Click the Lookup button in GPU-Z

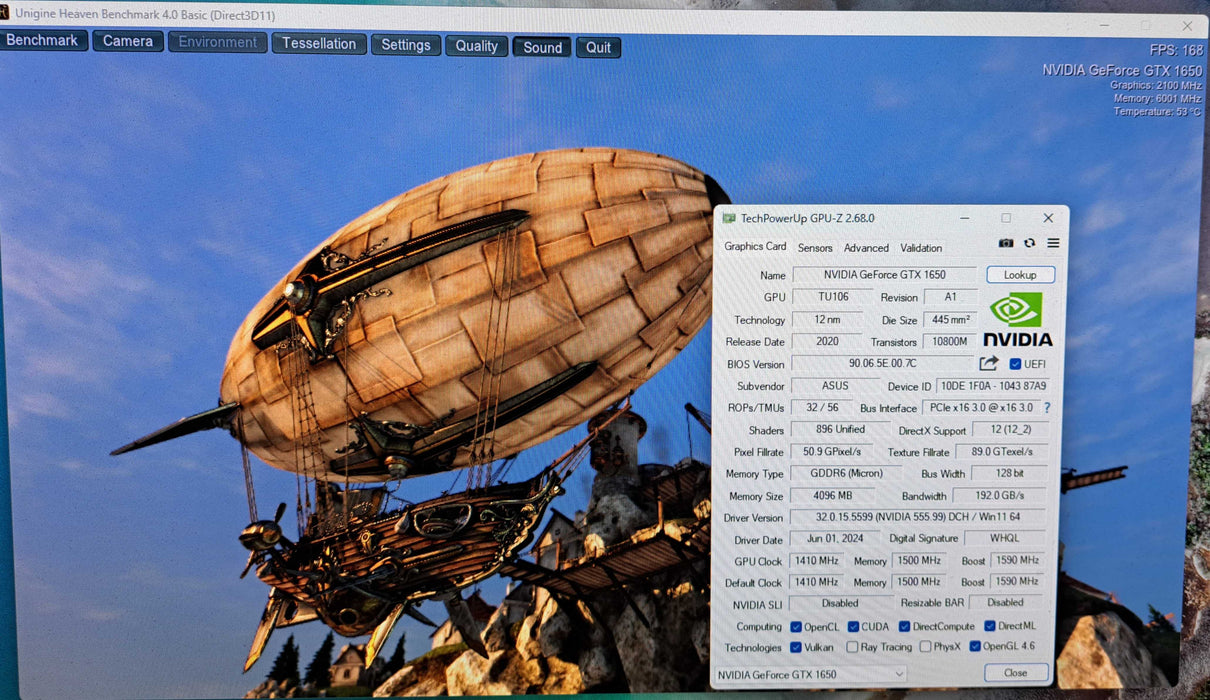point(1020,274)
